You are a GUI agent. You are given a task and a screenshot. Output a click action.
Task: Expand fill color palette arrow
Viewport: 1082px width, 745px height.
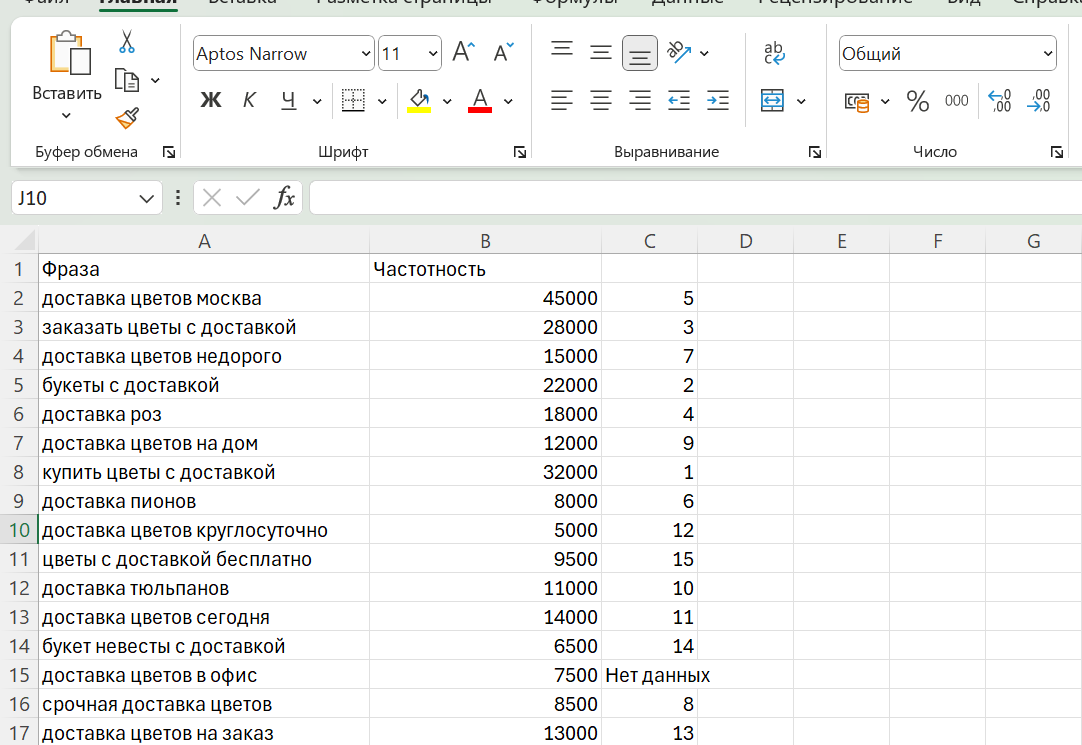[447, 101]
